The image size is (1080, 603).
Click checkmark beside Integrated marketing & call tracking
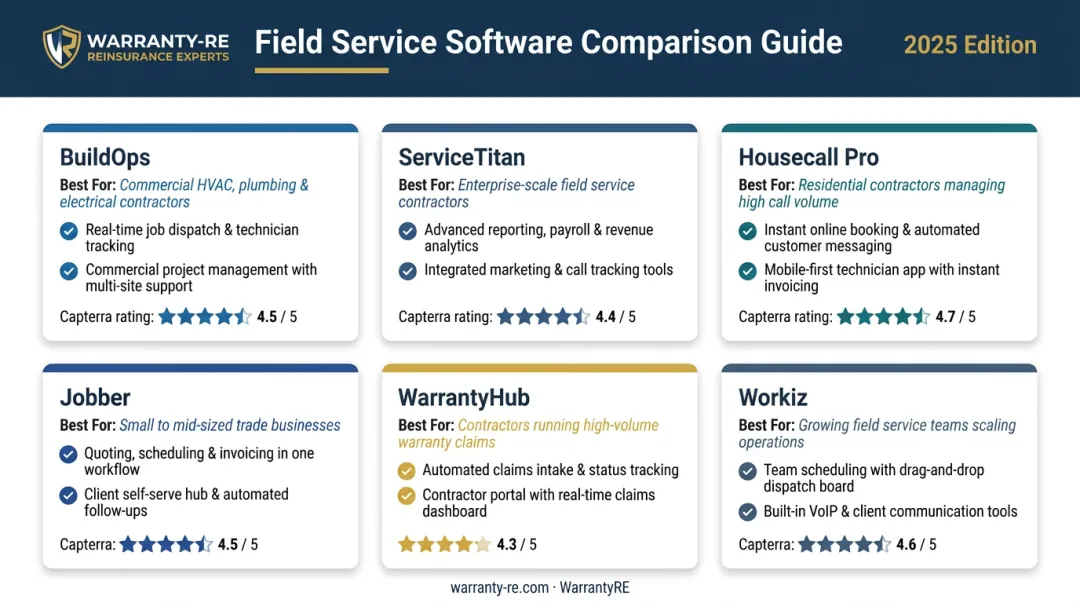[x=408, y=271]
